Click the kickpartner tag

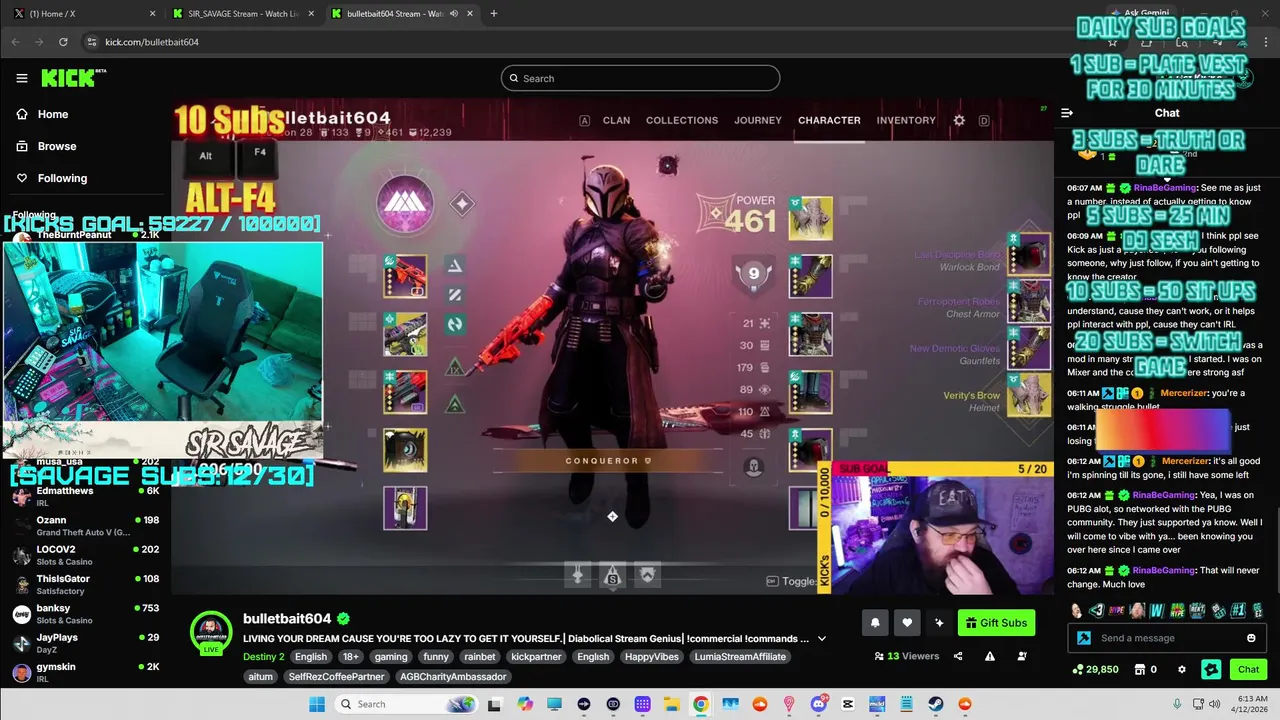pos(536,657)
